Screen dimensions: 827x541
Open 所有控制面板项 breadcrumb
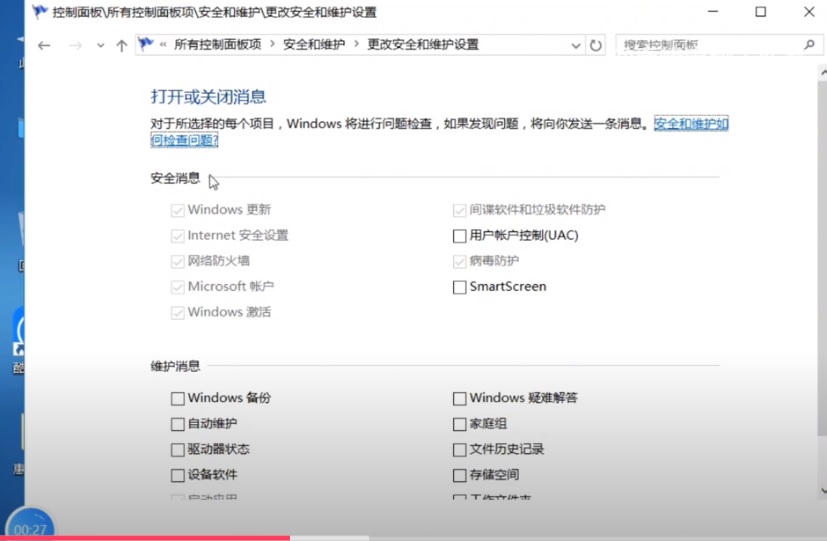point(218,44)
